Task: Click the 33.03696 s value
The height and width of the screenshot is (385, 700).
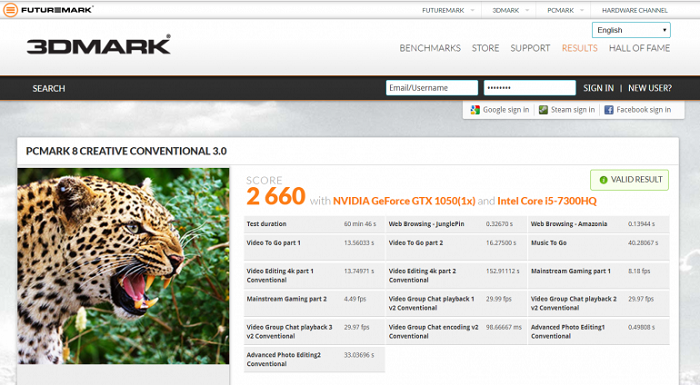Action: 359,355
